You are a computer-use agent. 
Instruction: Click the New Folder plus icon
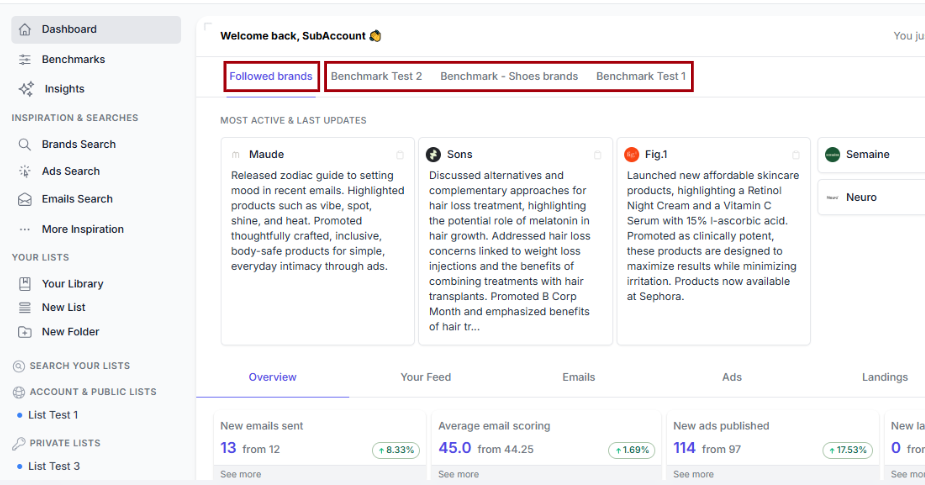click(x=25, y=332)
